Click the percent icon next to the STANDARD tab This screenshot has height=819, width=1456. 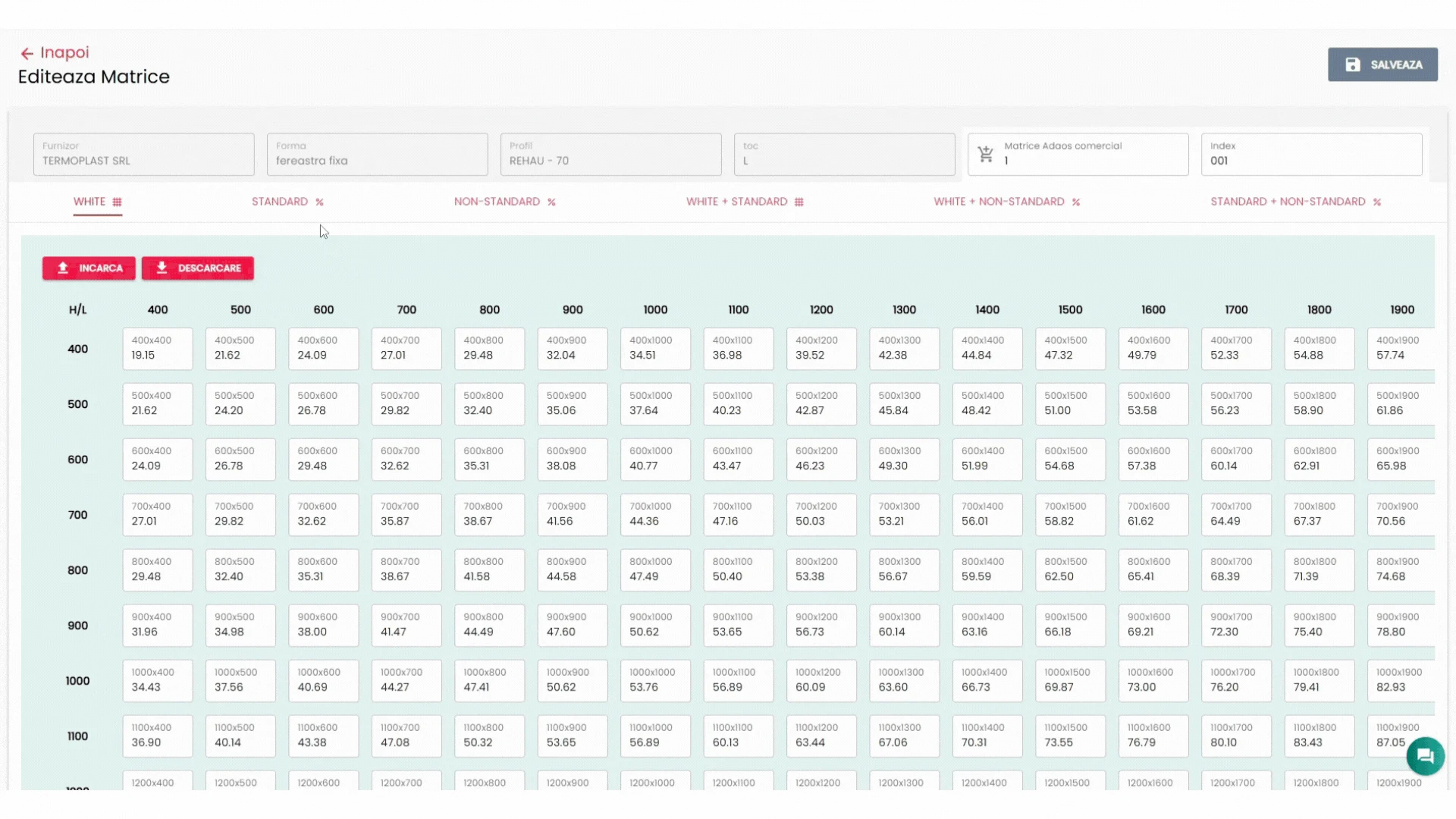pos(319,202)
